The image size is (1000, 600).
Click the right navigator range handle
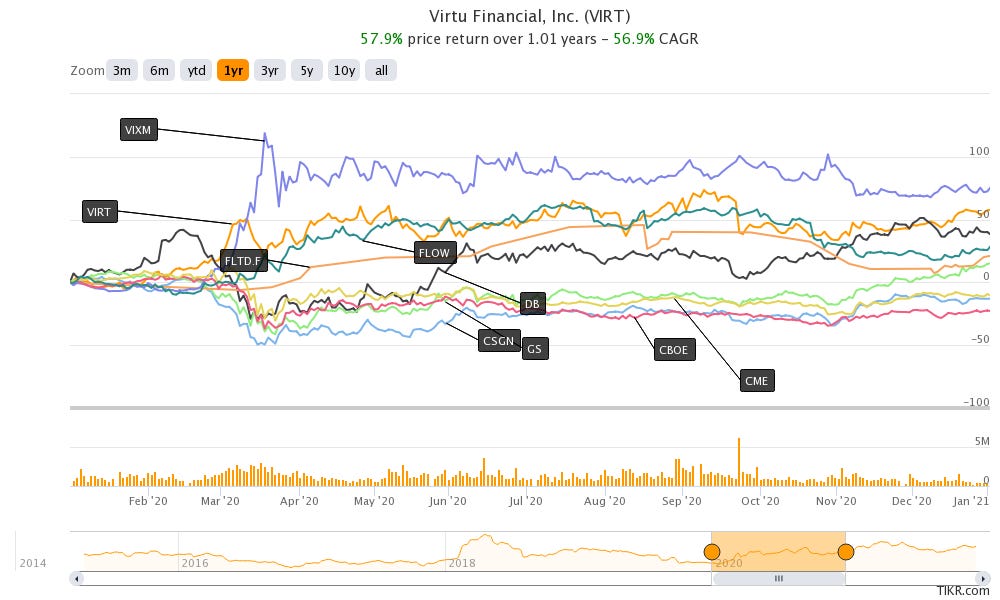coord(846,552)
